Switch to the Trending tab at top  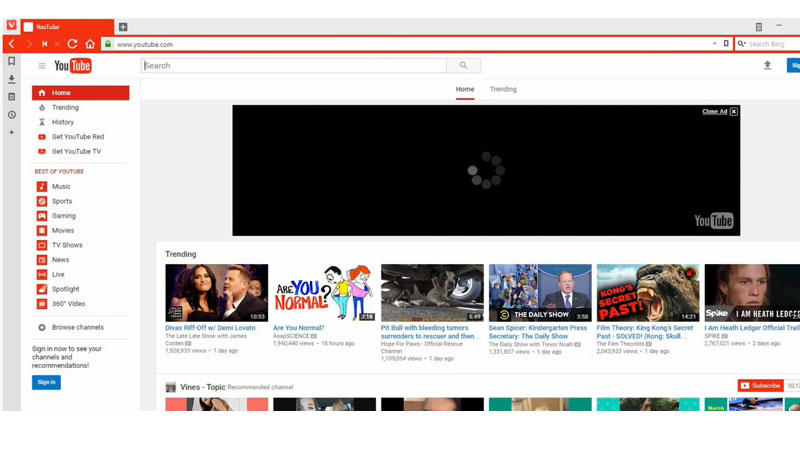[503, 89]
